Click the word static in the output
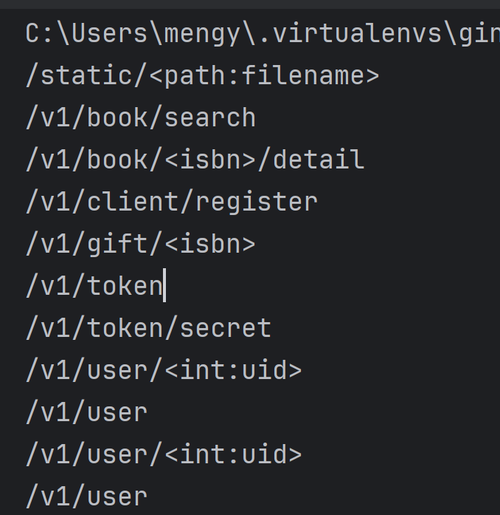The image size is (500, 515). tap(86, 75)
